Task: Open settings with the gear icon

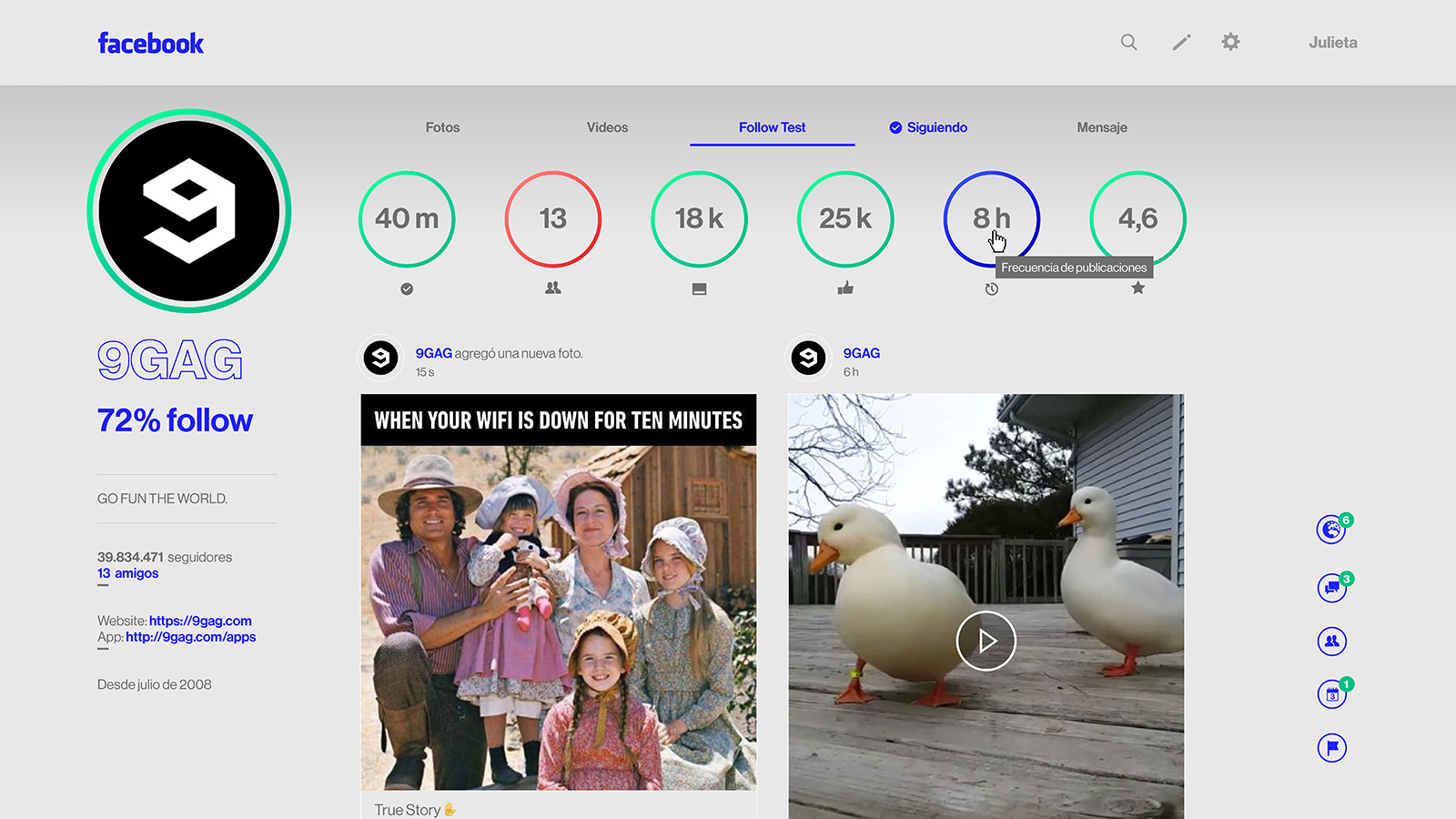Action: tap(1230, 42)
